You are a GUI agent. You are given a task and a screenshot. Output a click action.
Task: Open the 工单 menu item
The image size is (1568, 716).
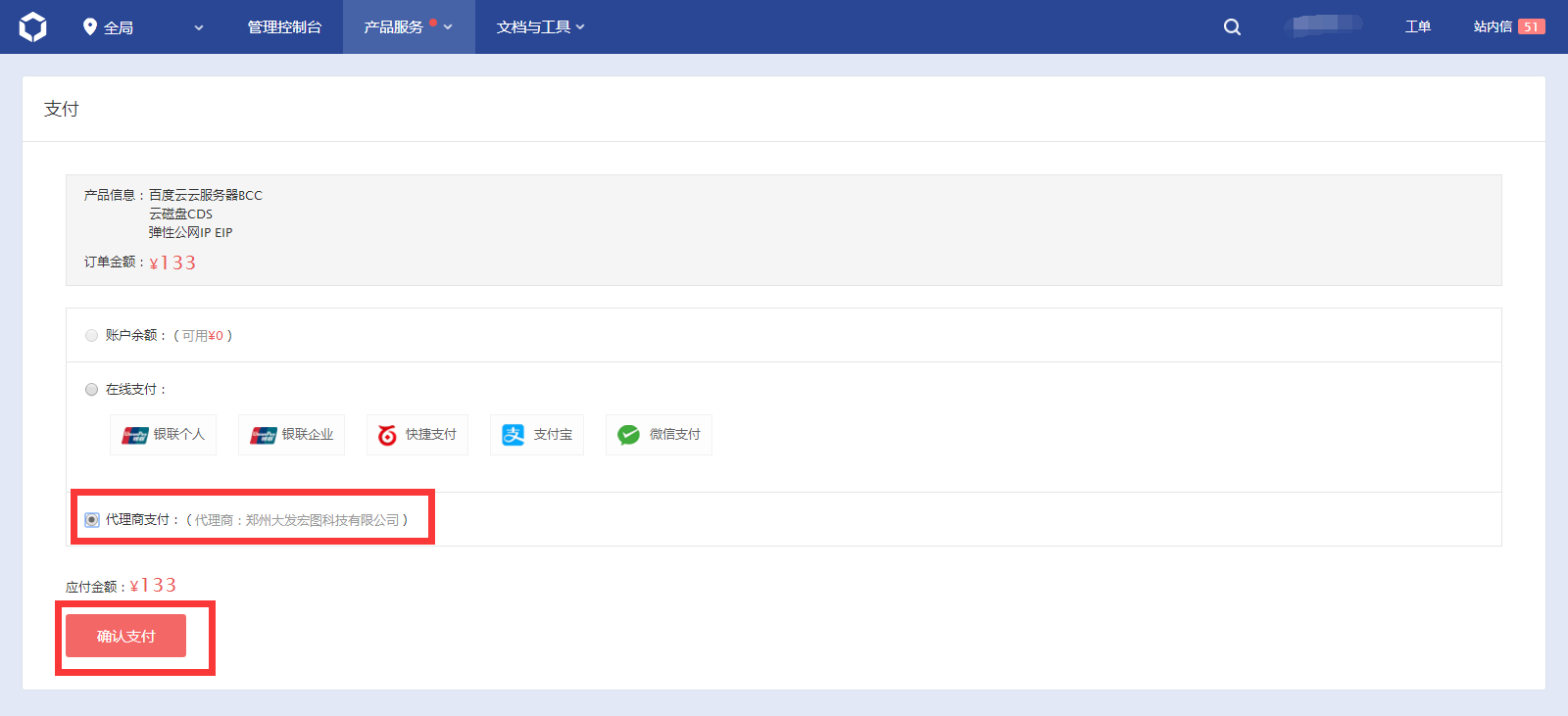1417,27
